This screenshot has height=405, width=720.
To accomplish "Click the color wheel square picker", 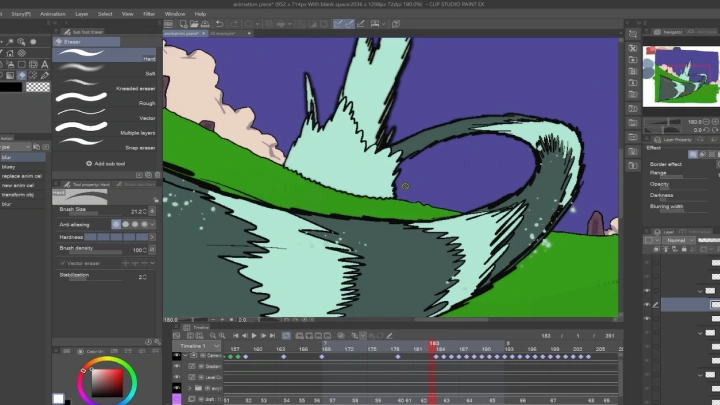I will [x=107, y=382].
